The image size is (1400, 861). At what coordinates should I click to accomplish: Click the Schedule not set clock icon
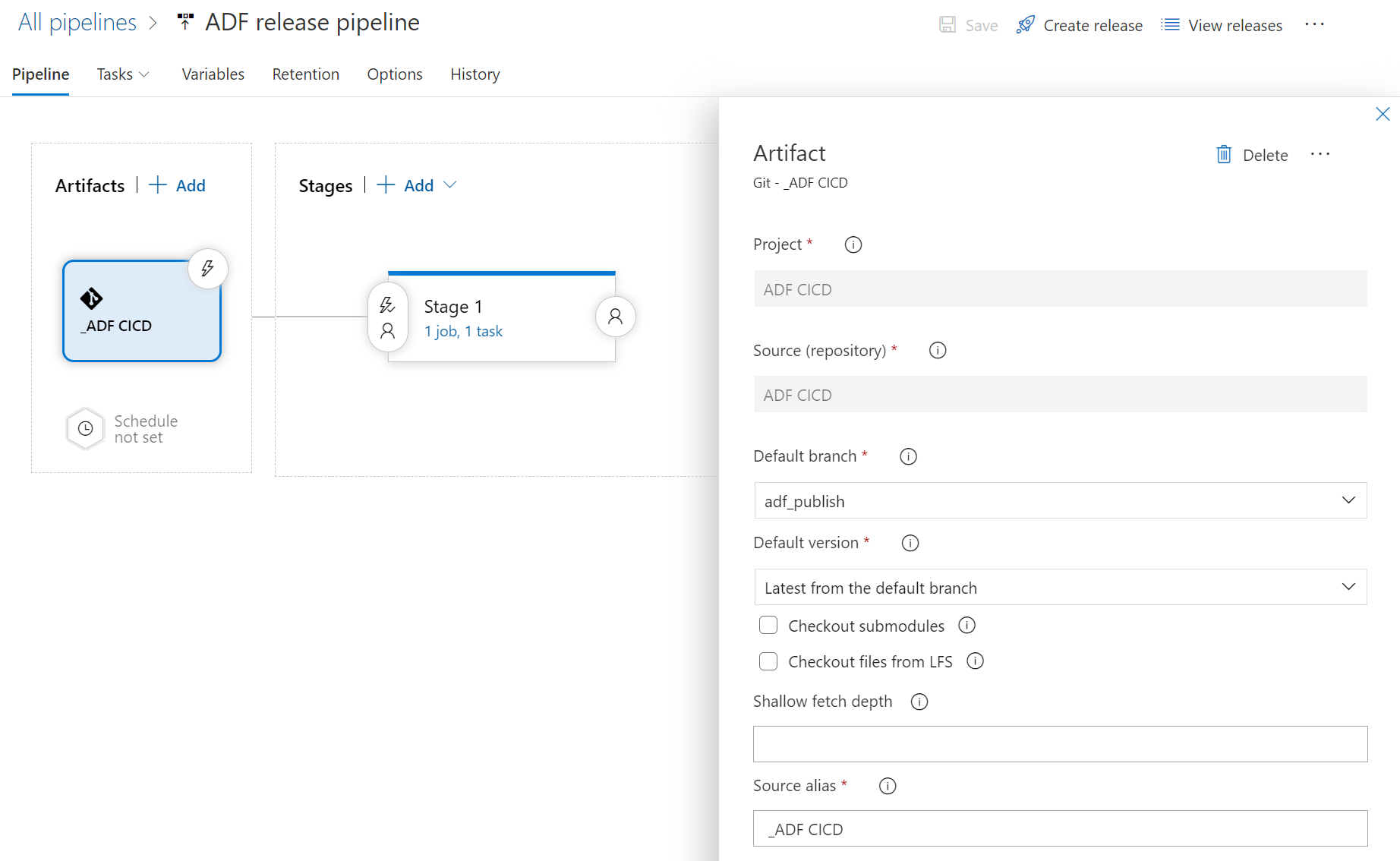[x=86, y=429]
